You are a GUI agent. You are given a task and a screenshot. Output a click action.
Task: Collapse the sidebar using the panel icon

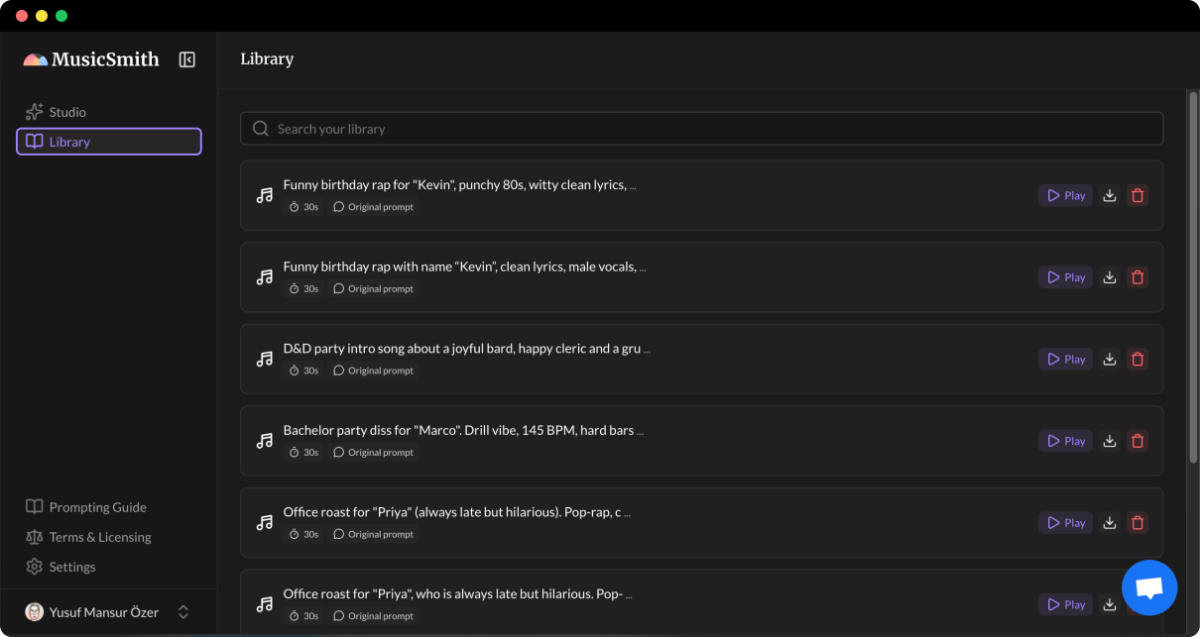(x=187, y=59)
